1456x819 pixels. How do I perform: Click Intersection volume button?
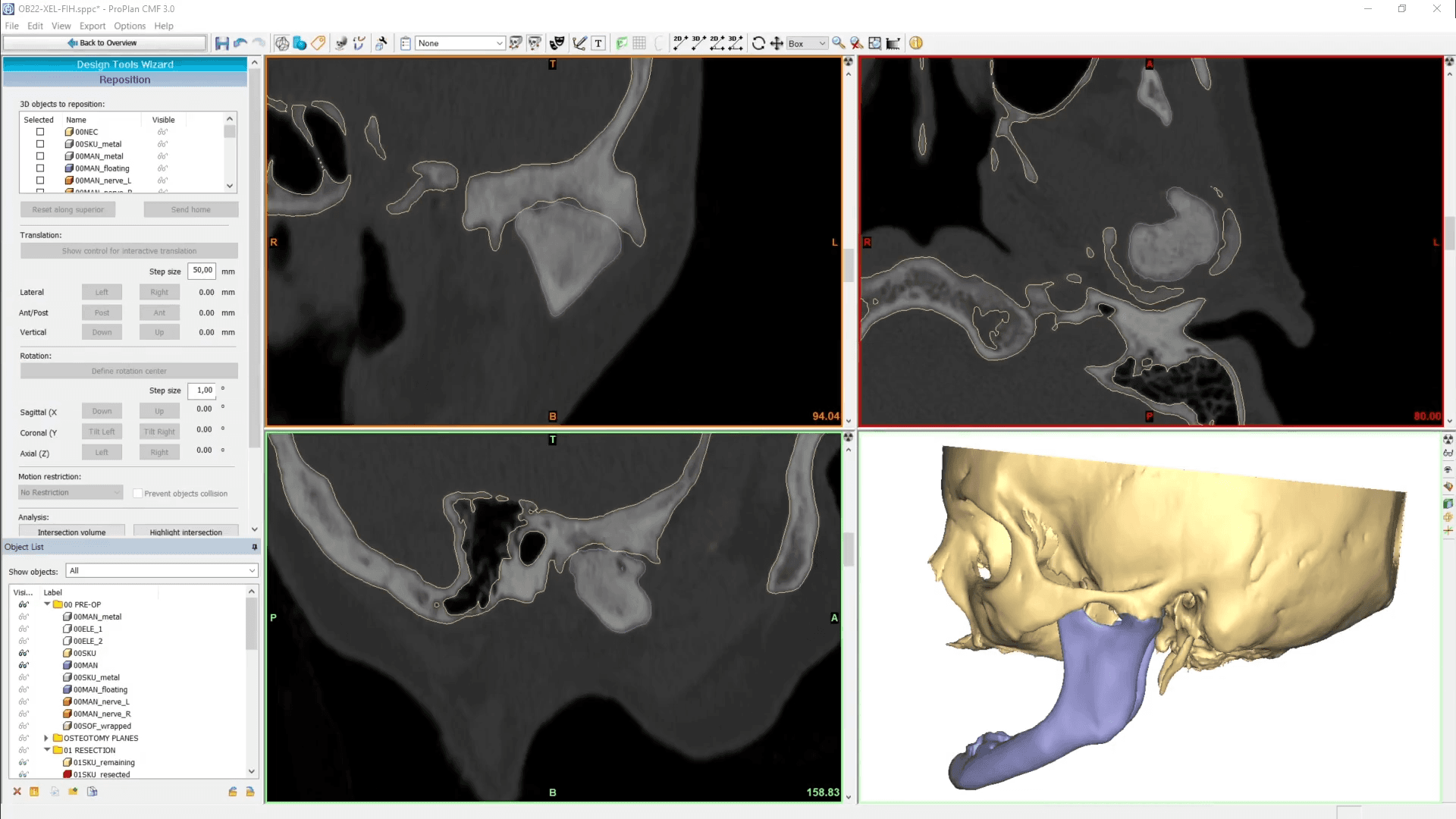click(x=72, y=532)
